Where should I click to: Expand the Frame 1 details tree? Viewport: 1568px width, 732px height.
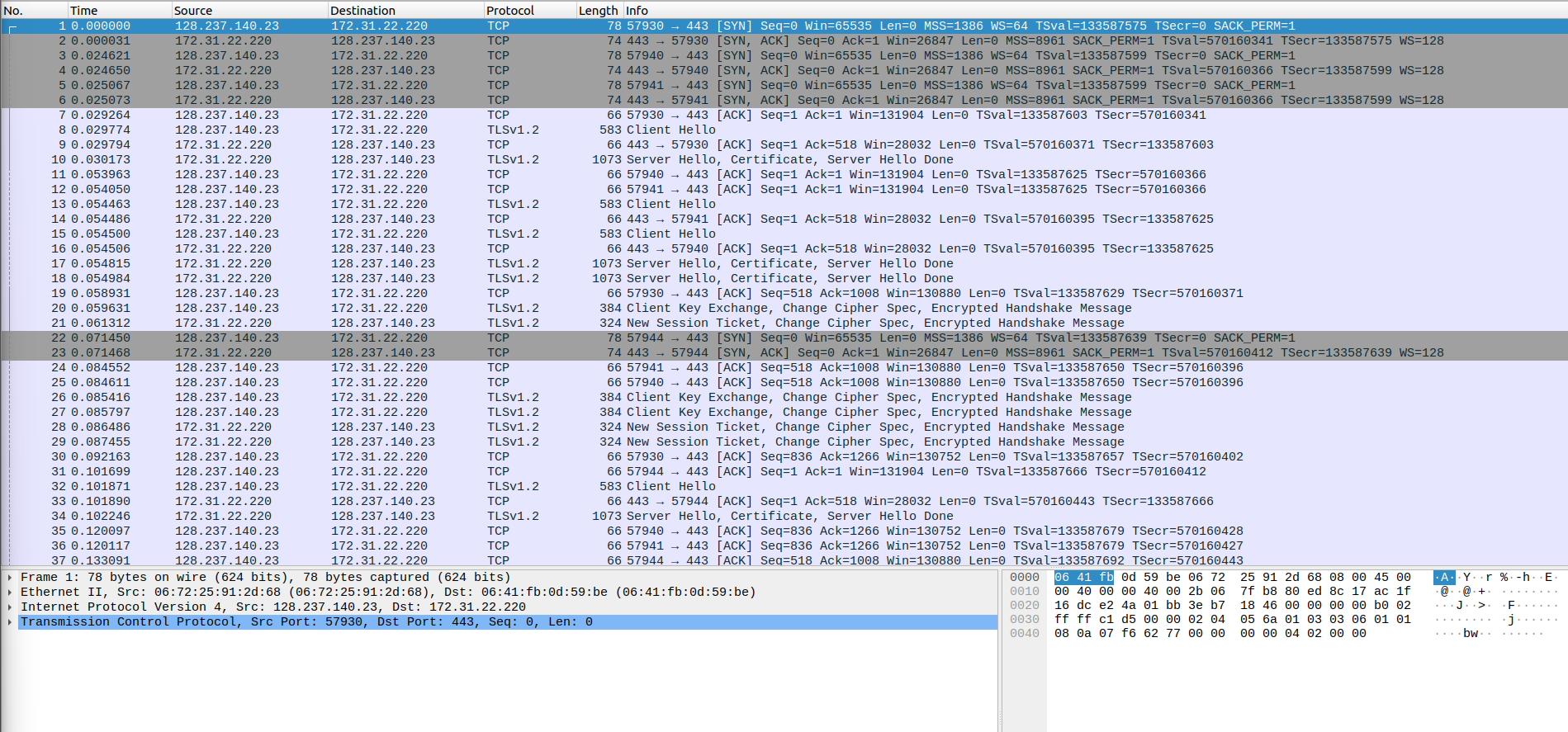click(x=10, y=578)
